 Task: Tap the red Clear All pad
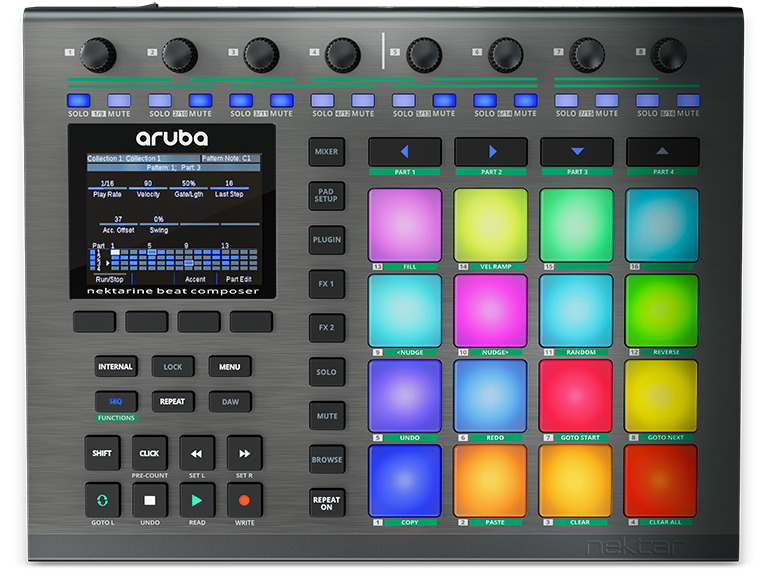point(661,480)
